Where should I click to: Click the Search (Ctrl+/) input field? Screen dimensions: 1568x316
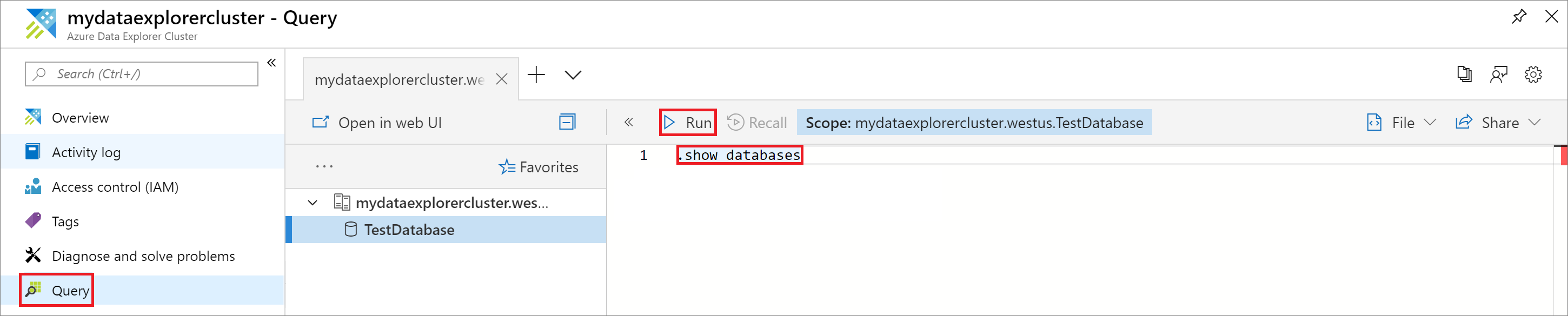(x=141, y=74)
